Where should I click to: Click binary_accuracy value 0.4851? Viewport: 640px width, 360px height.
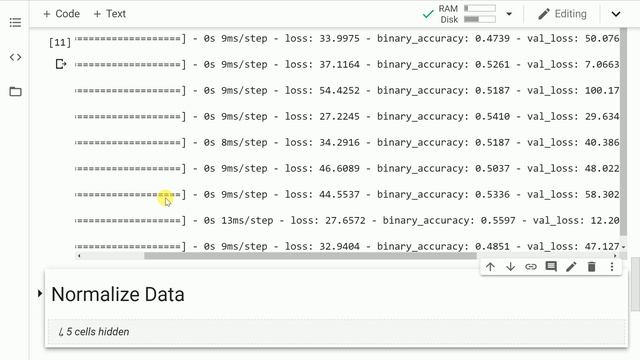click(x=492, y=247)
